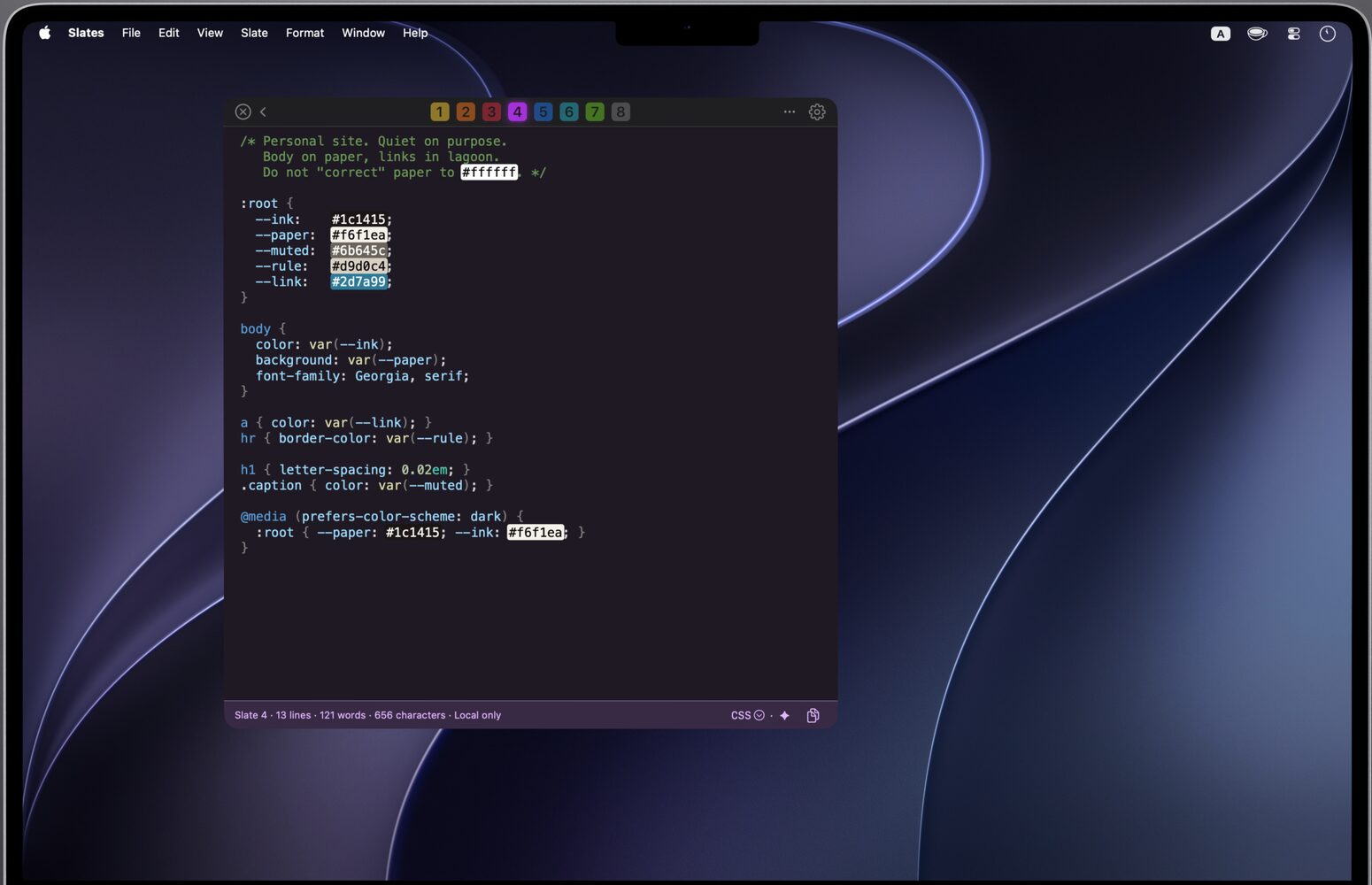Click the sparkle assistant icon

[784, 715]
